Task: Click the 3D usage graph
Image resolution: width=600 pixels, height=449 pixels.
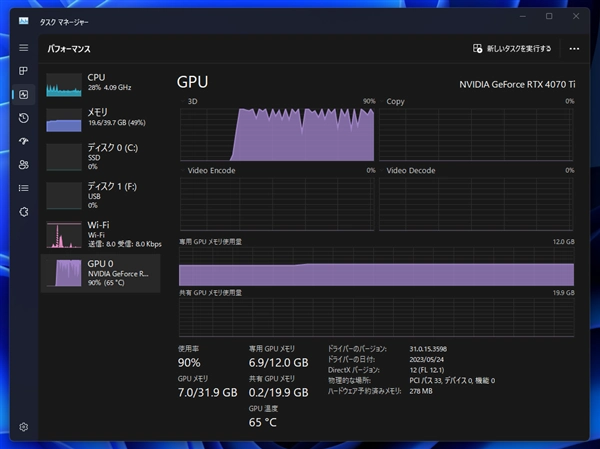Action: coord(277,134)
